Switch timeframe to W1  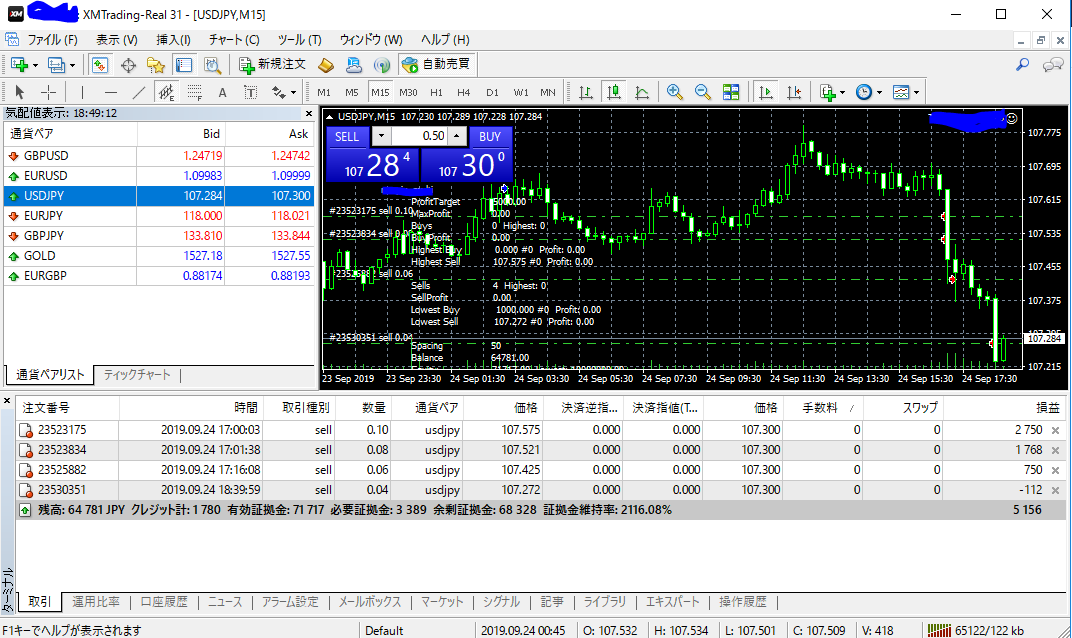pyautogui.click(x=521, y=92)
